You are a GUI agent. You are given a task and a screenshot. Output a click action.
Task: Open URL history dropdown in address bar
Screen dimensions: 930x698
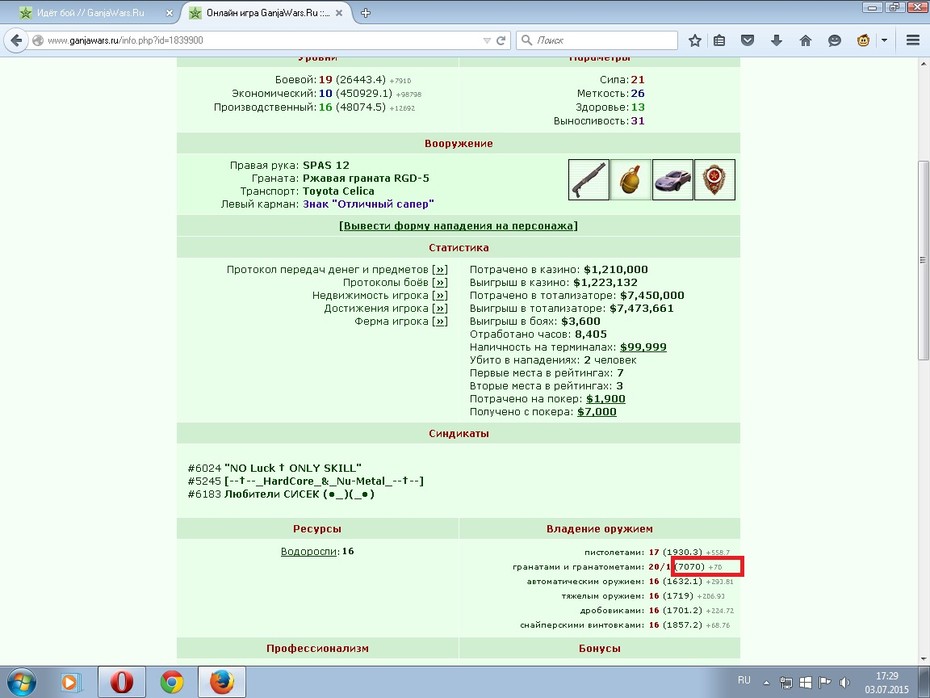[487, 40]
